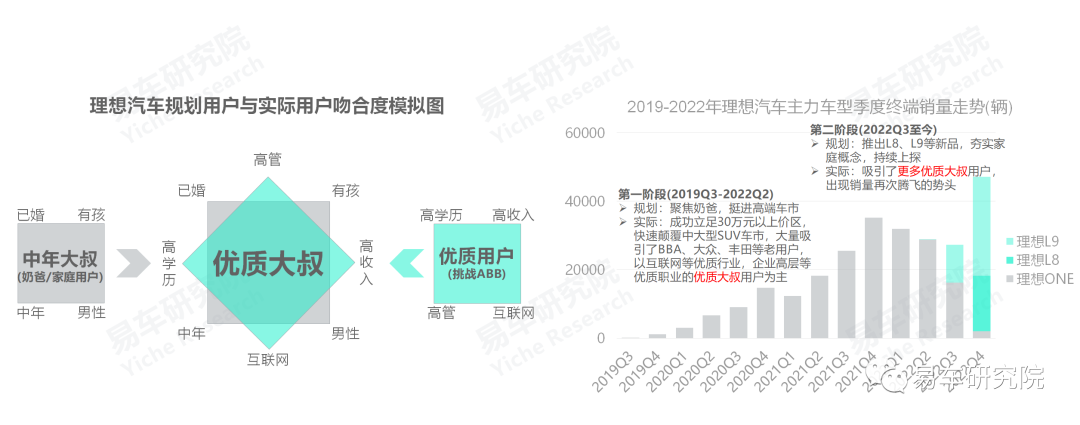
Task: Select the gray 中年大叔 box
Action: point(61,263)
